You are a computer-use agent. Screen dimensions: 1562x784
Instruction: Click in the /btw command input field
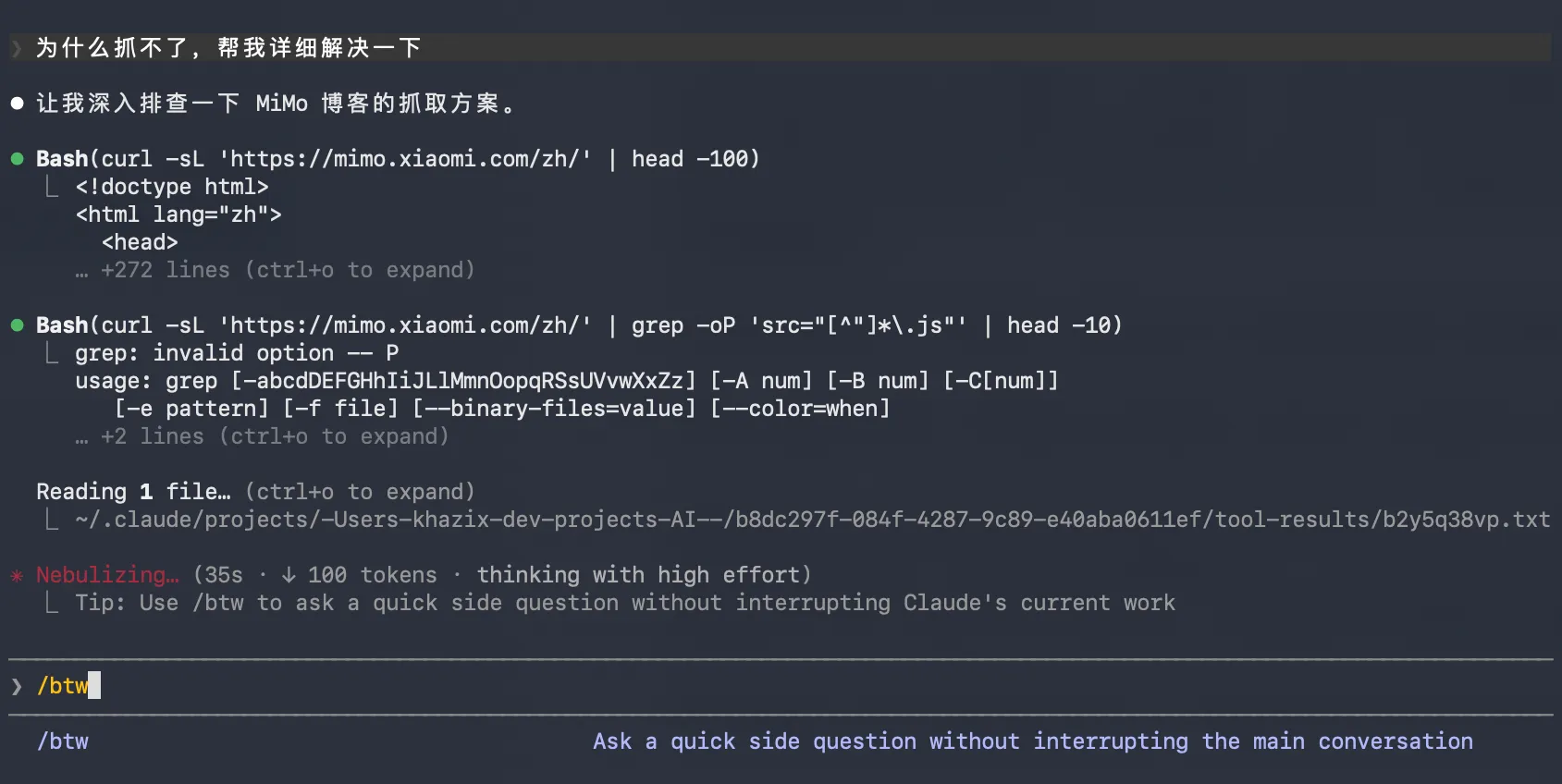[x=555, y=686]
